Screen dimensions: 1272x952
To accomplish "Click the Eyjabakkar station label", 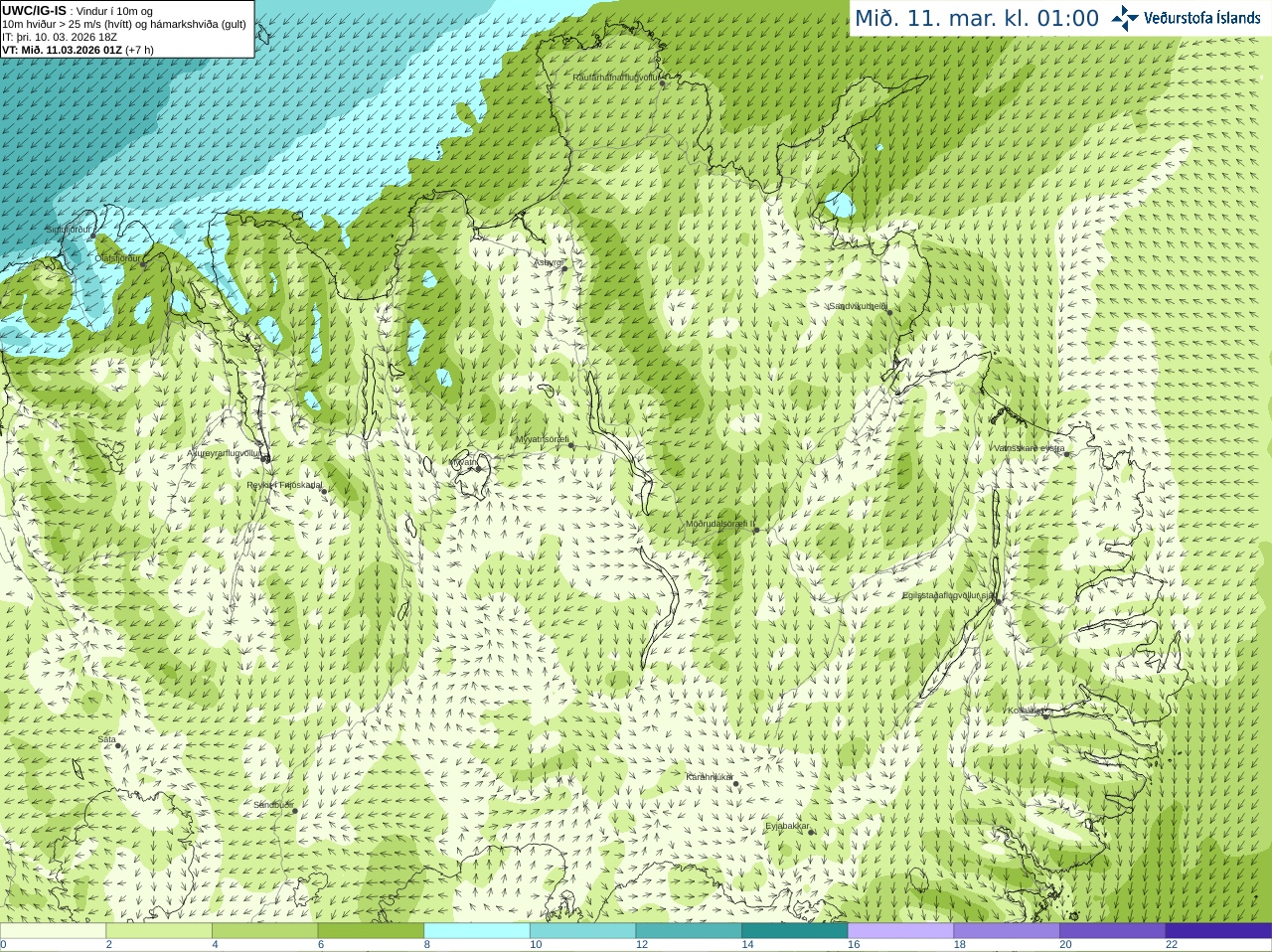I will point(787,826).
